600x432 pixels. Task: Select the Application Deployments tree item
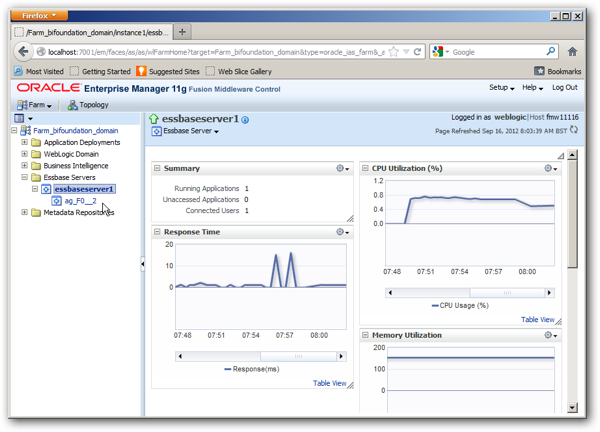pyautogui.click(x=82, y=142)
